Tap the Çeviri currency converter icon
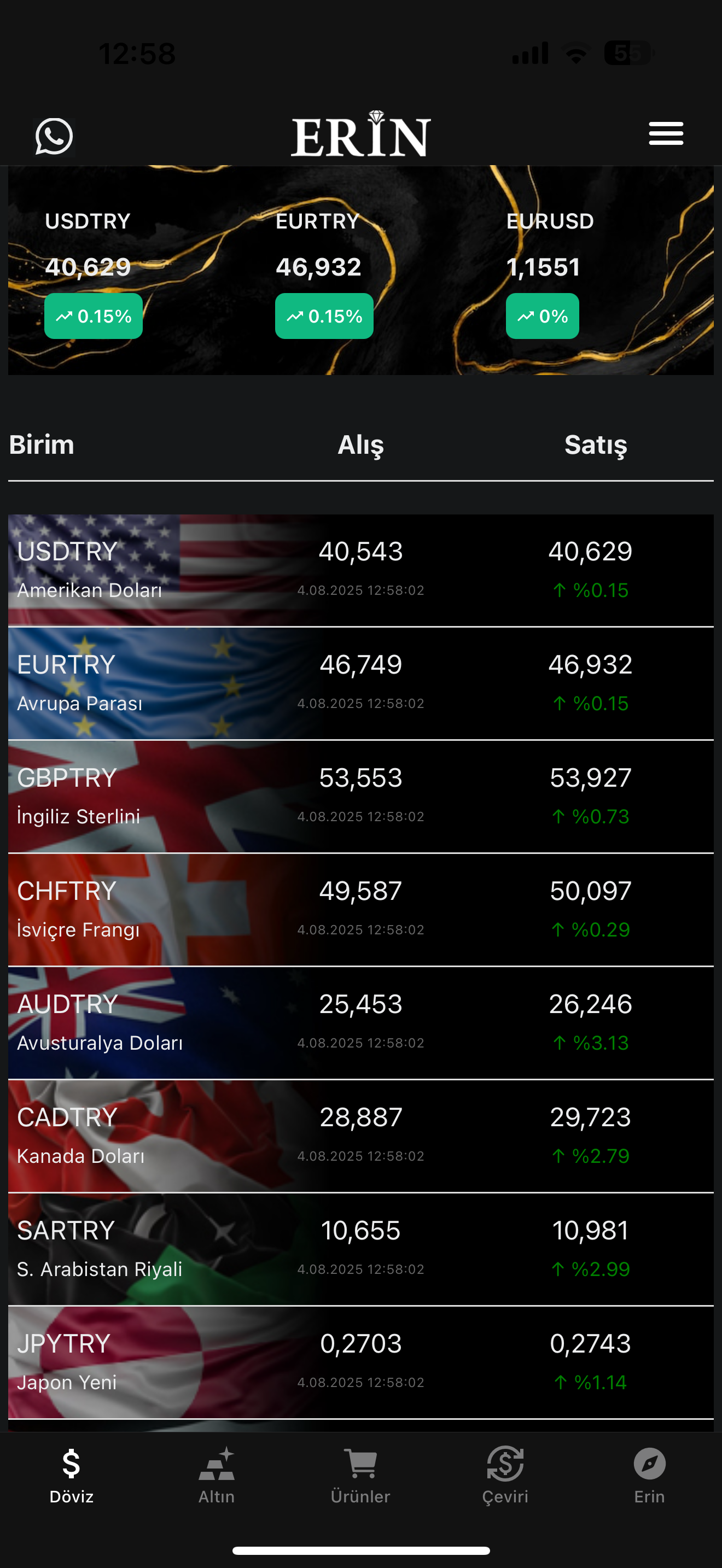This screenshot has height=1568, width=722. point(505,1464)
